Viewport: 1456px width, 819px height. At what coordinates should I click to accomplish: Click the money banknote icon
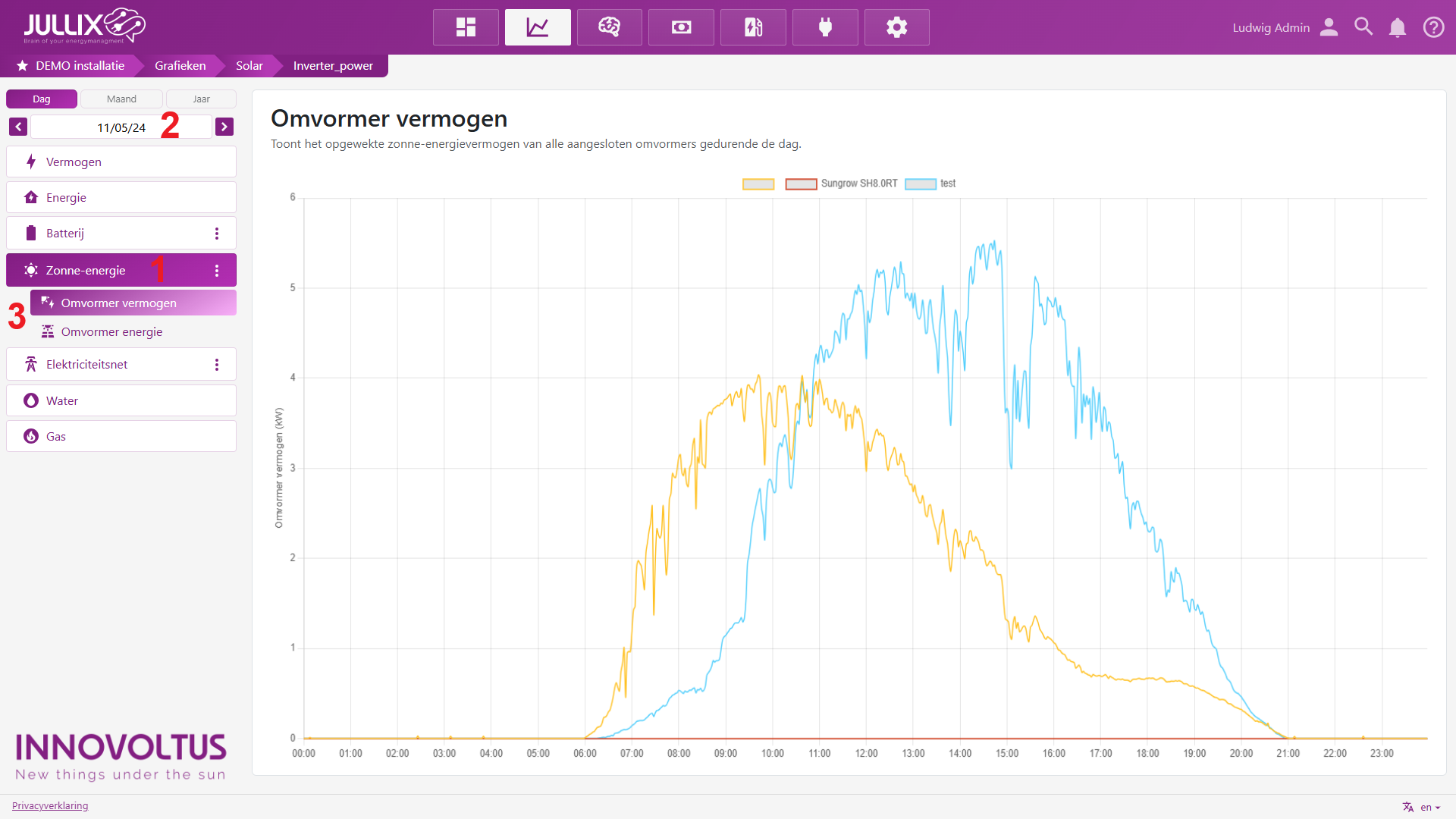click(681, 27)
